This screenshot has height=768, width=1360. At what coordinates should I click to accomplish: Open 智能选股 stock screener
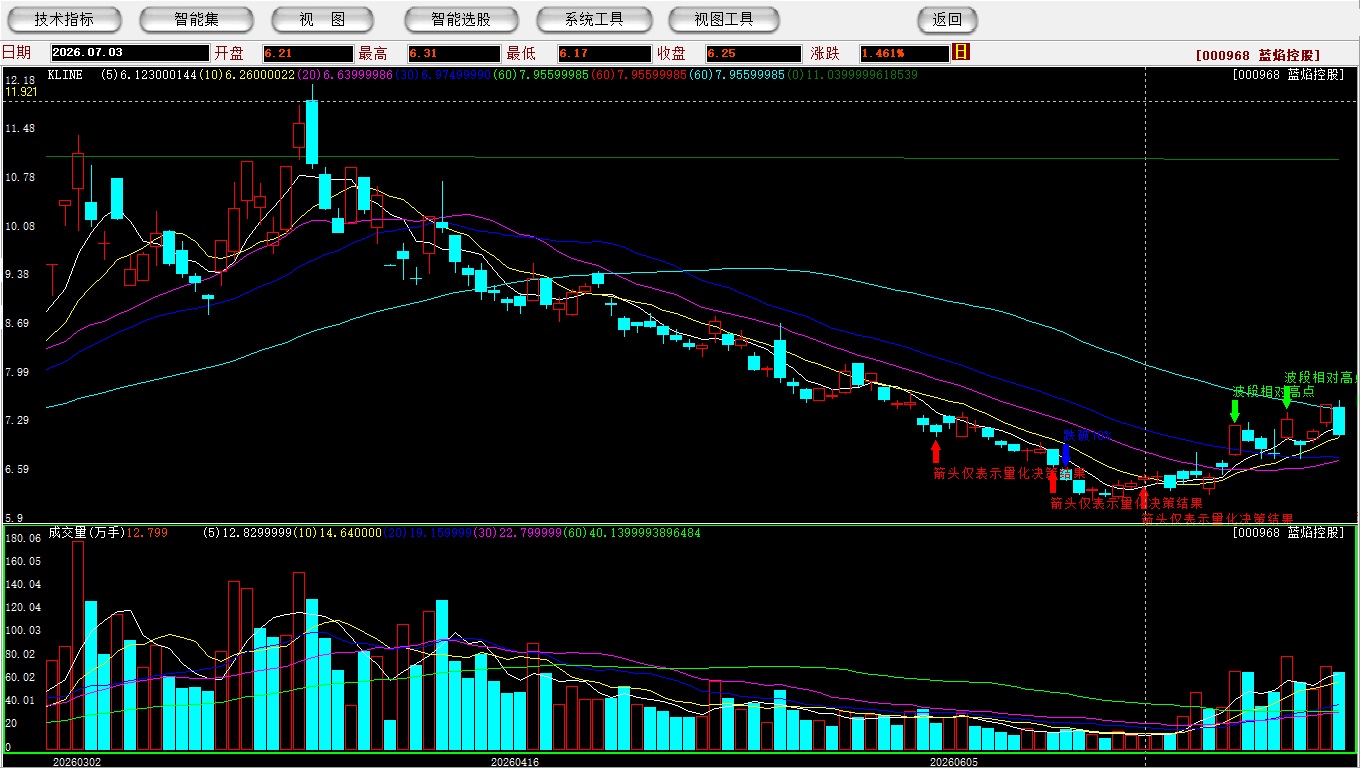point(461,19)
